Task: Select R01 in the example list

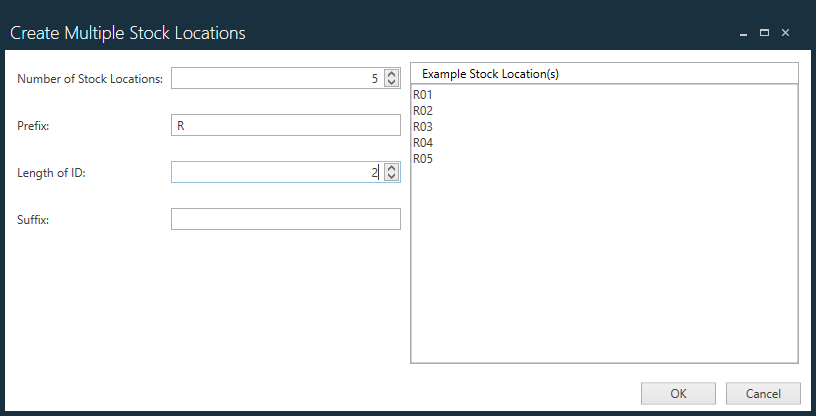Action: [x=422, y=95]
